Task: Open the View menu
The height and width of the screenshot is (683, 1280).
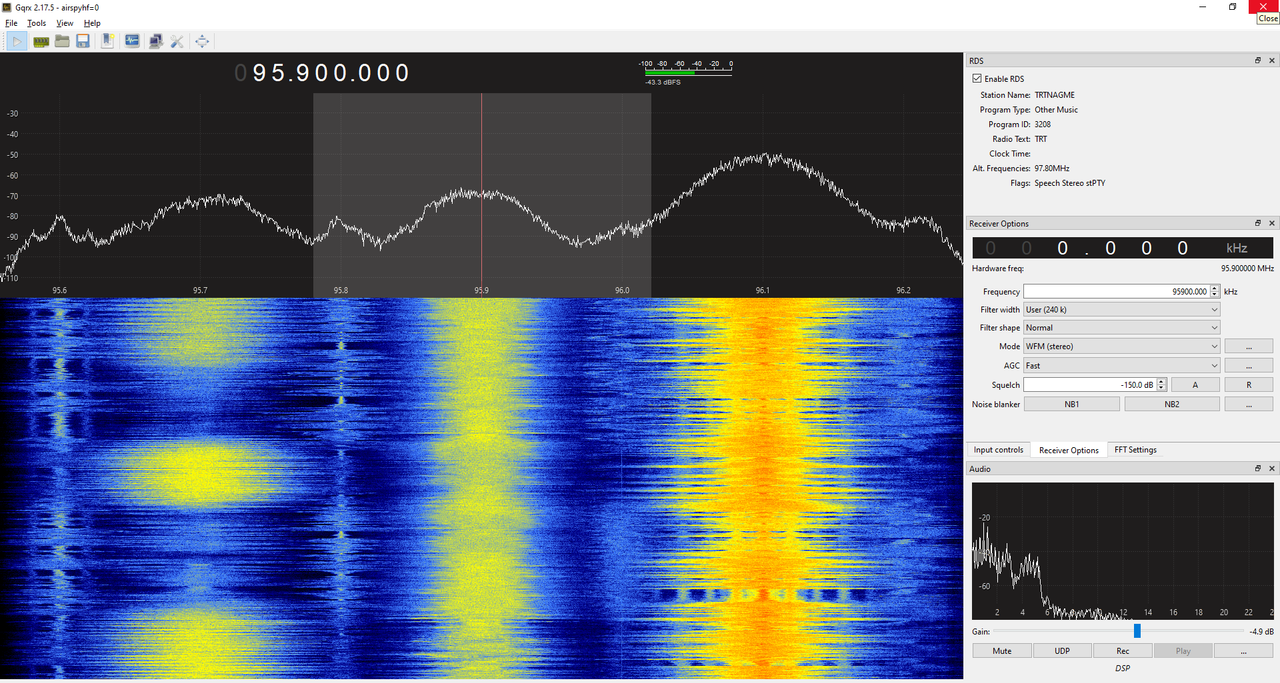Action: (65, 23)
